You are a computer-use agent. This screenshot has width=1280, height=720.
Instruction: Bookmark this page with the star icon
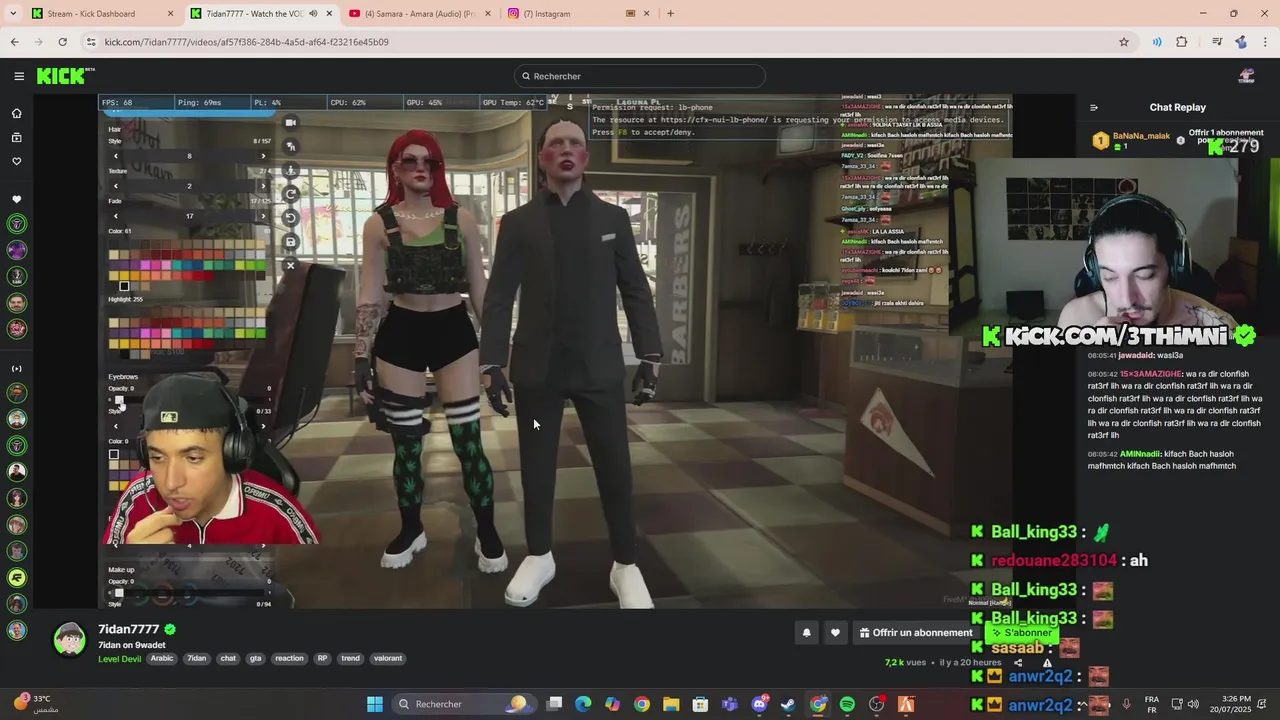(x=1124, y=42)
